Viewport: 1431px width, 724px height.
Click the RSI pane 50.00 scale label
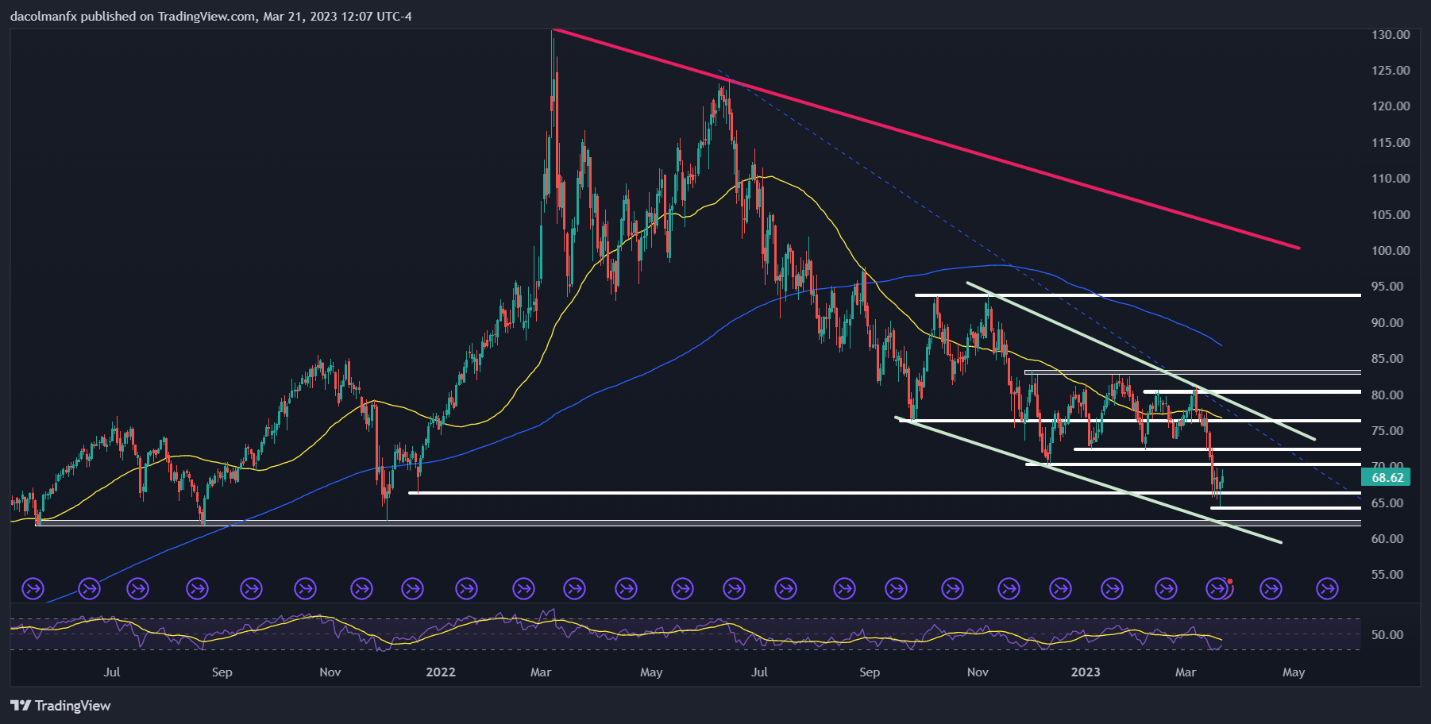[1390, 635]
